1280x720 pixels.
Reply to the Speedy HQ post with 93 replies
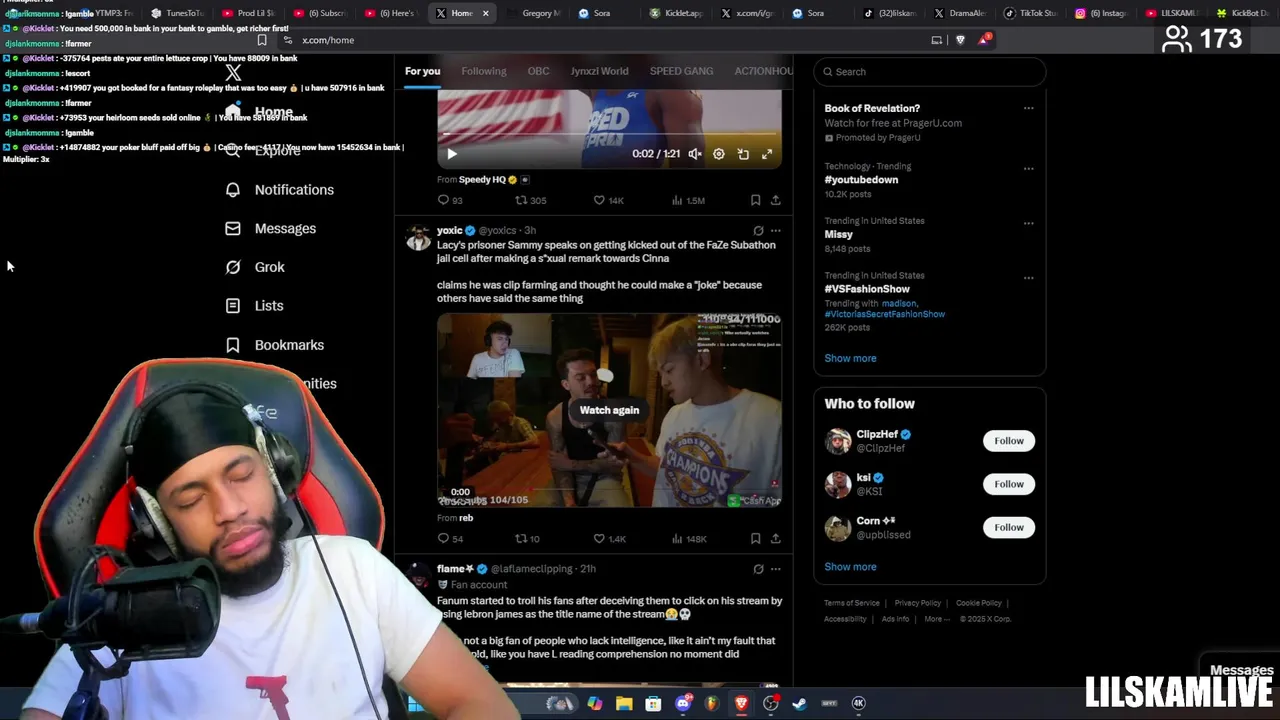click(x=450, y=200)
